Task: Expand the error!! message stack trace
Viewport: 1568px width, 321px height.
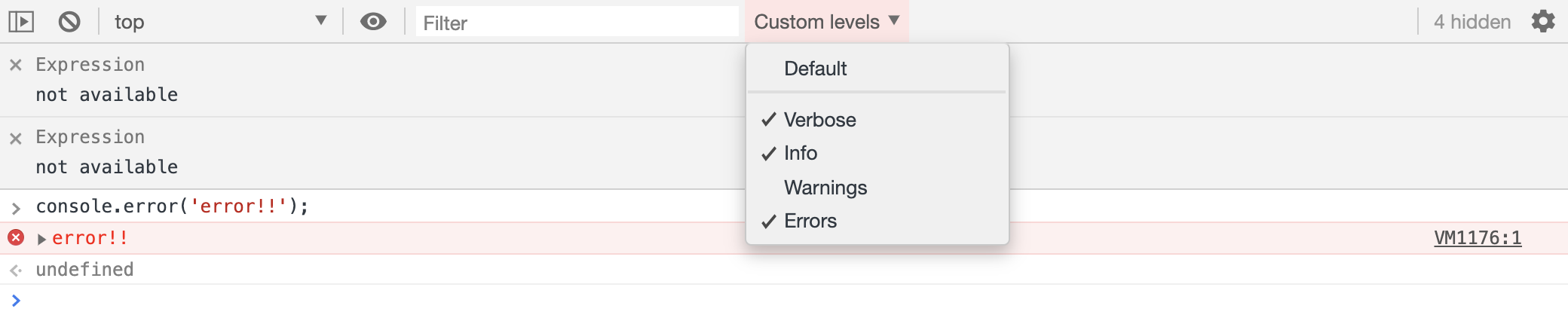Action: click(42, 239)
